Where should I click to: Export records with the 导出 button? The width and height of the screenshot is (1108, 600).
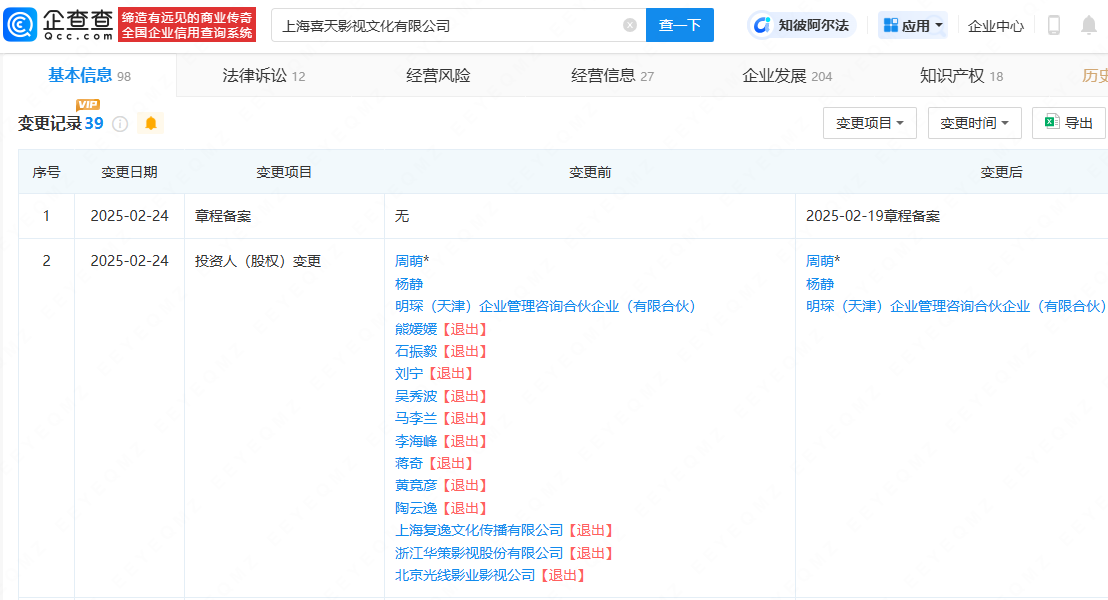(x=1068, y=123)
